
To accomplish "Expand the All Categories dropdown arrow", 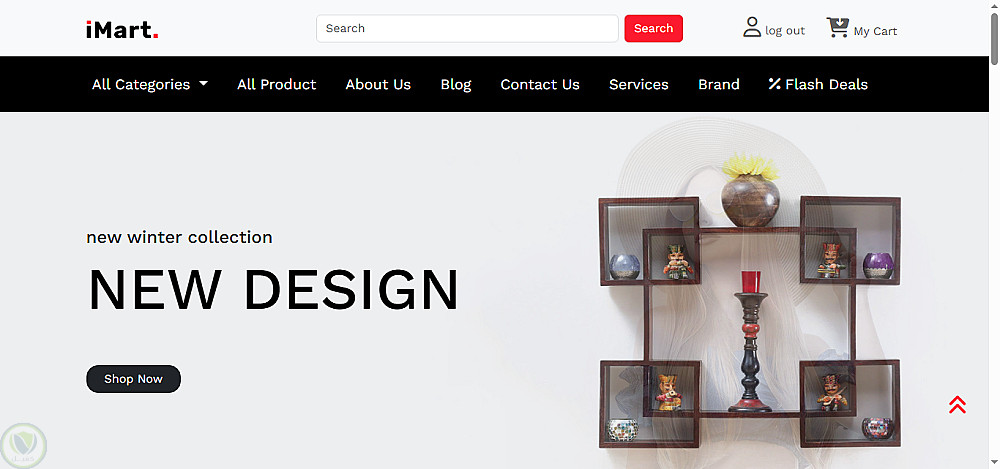I will [203, 84].
